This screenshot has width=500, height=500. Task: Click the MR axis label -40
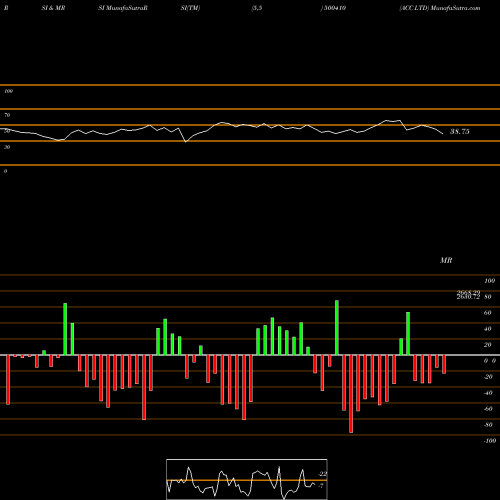[x=488, y=393]
